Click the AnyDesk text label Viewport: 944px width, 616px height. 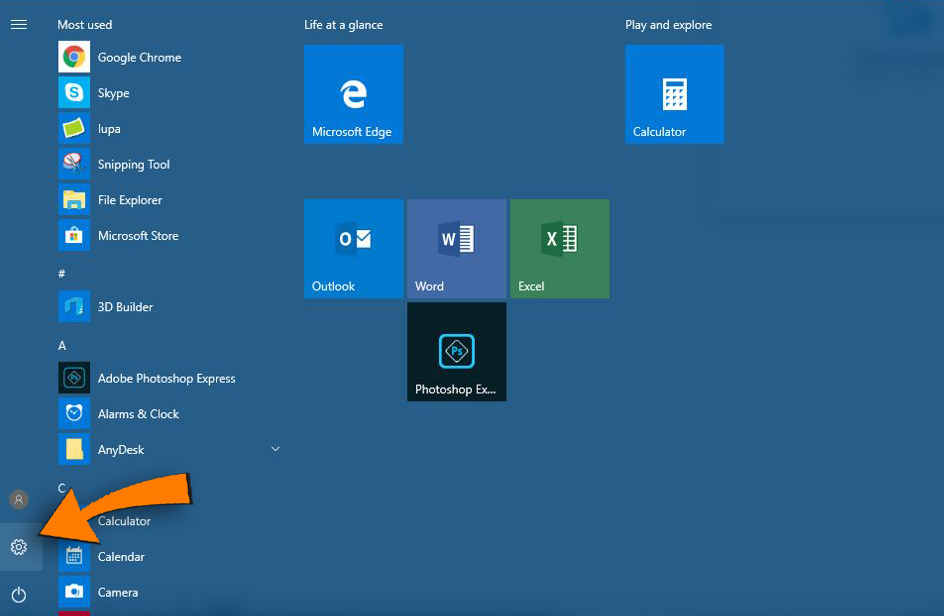(121, 450)
